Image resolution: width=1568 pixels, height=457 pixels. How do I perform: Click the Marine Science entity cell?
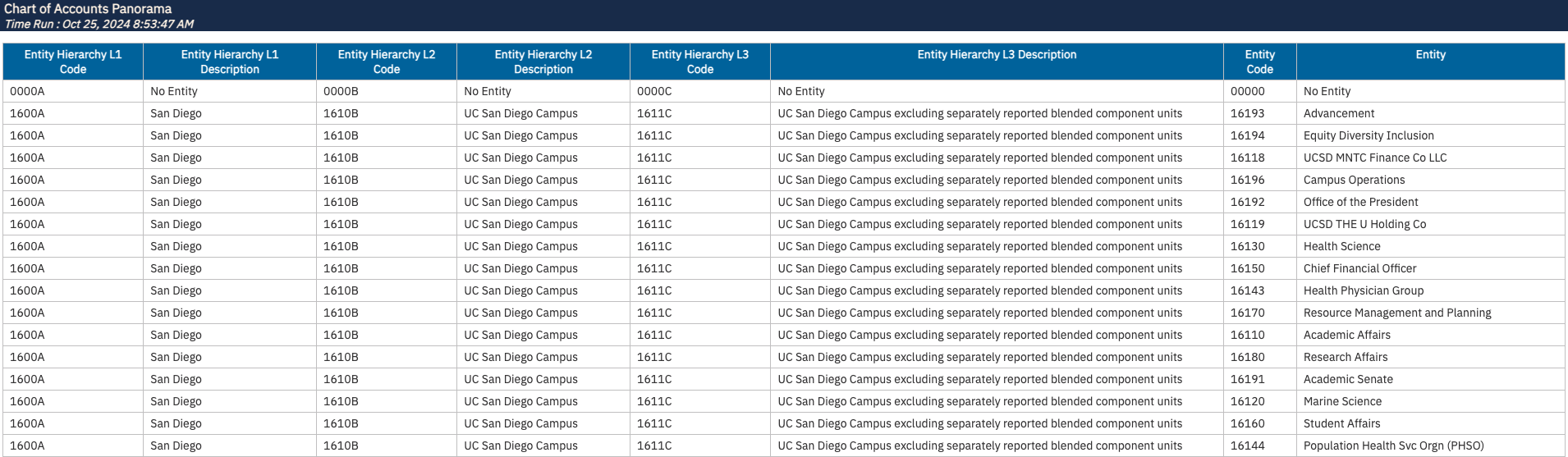(x=1342, y=402)
